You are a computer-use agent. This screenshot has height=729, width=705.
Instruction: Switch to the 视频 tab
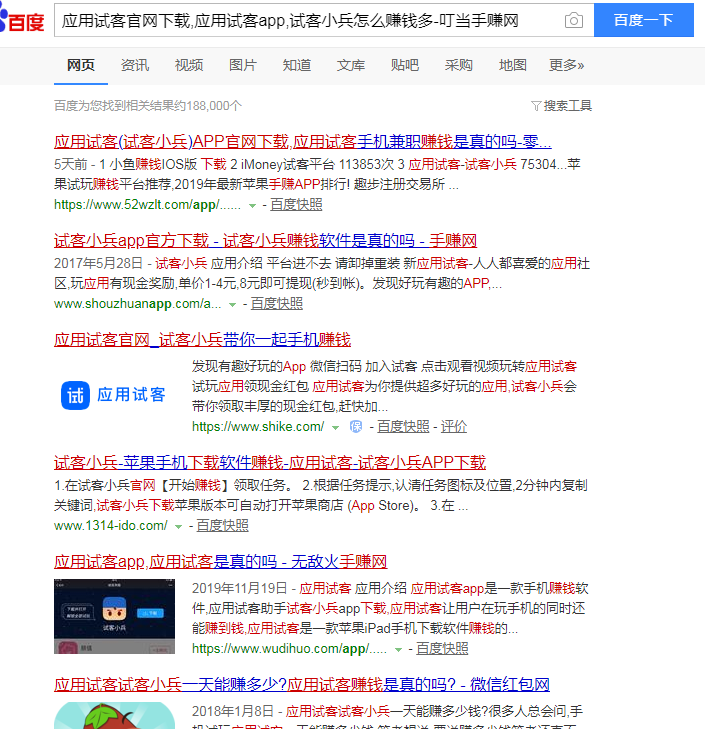tap(189, 65)
